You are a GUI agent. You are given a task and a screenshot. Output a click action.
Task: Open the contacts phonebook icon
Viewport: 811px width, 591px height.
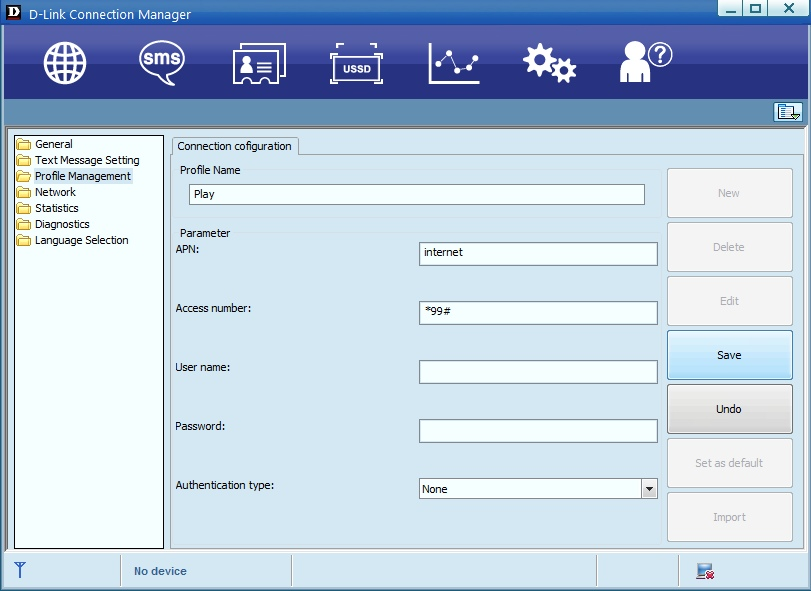259,63
